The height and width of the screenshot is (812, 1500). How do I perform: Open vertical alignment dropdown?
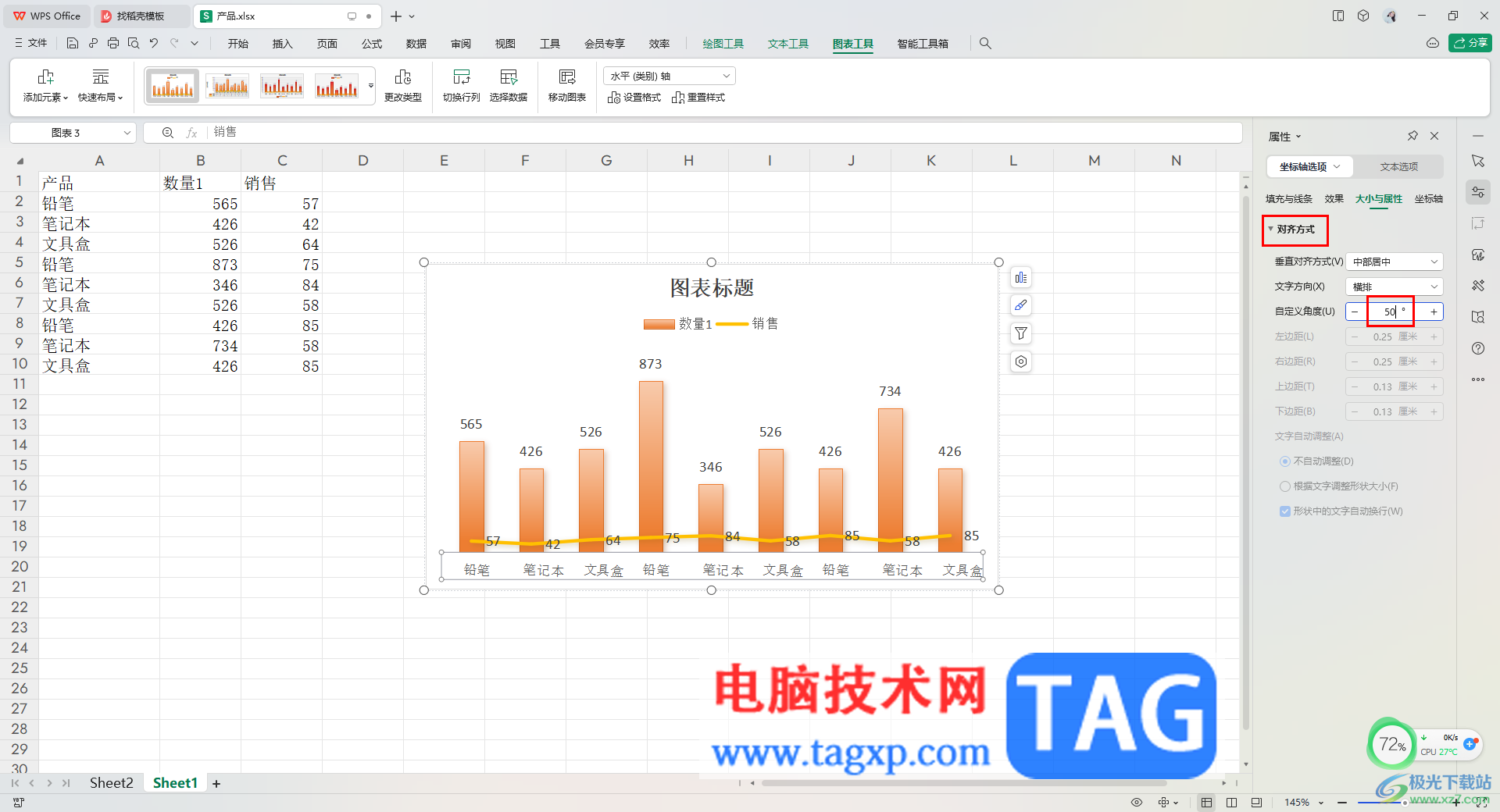1395,262
